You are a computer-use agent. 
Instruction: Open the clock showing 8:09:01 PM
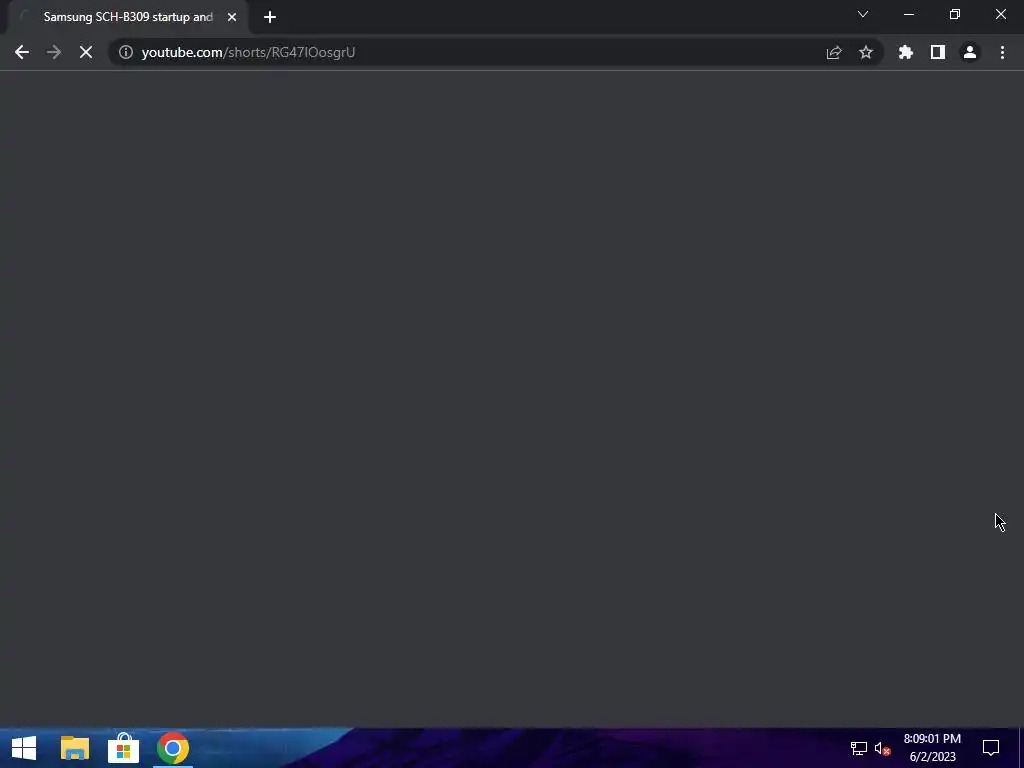click(933, 748)
